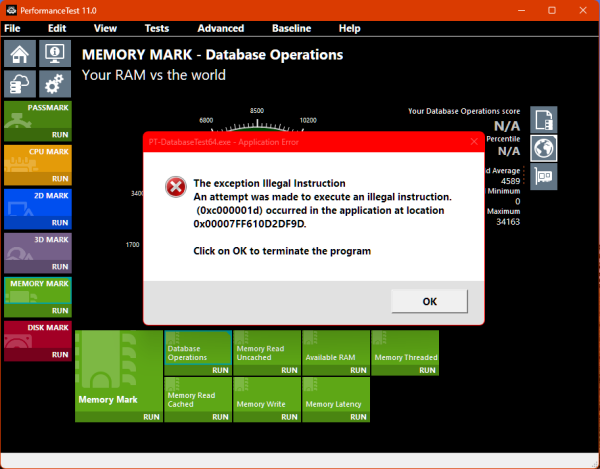Open the gears preferences icon
This screenshot has width=600, height=469.
pyautogui.click(x=55, y=84)
